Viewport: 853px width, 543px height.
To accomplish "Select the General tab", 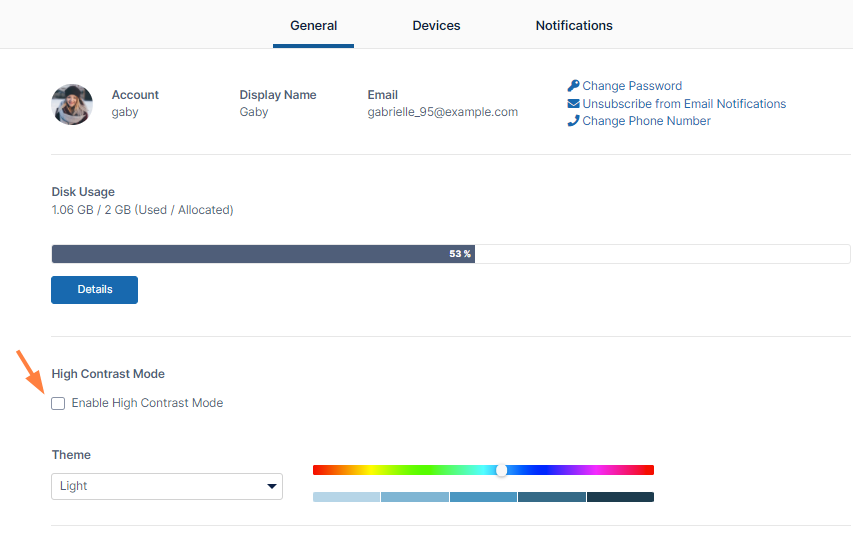I will [313, 26].
